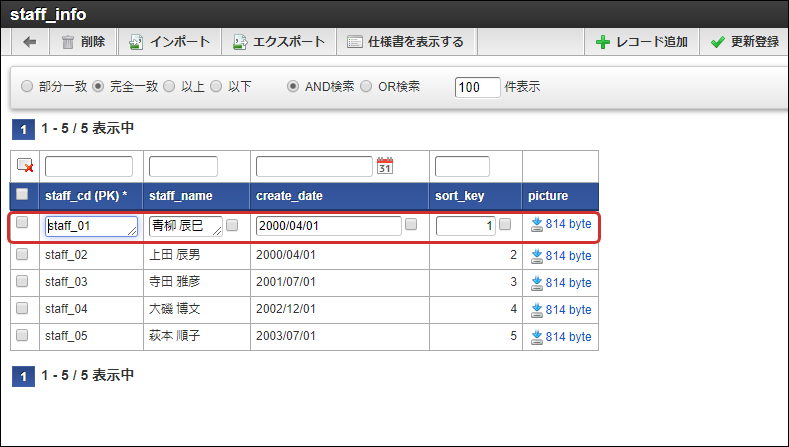789x447 pixels.
Task: Click the エクスポート toolbar button
Action: tap(279, 42)
